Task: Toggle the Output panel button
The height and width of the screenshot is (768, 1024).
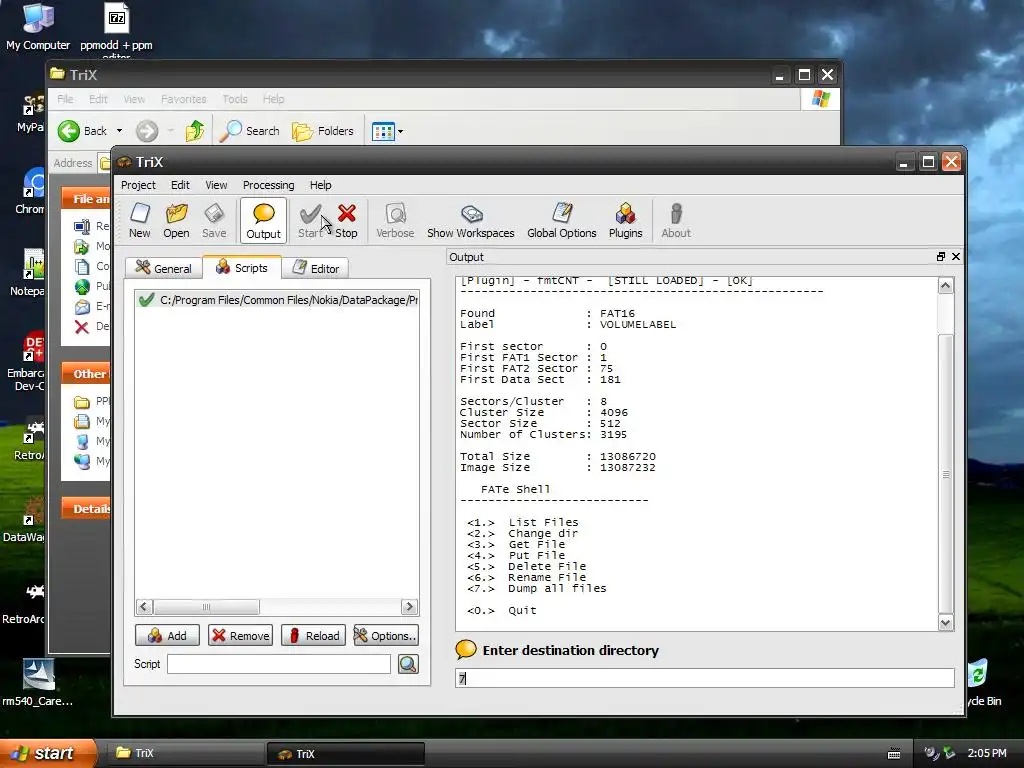Action: tap(263, 221)
